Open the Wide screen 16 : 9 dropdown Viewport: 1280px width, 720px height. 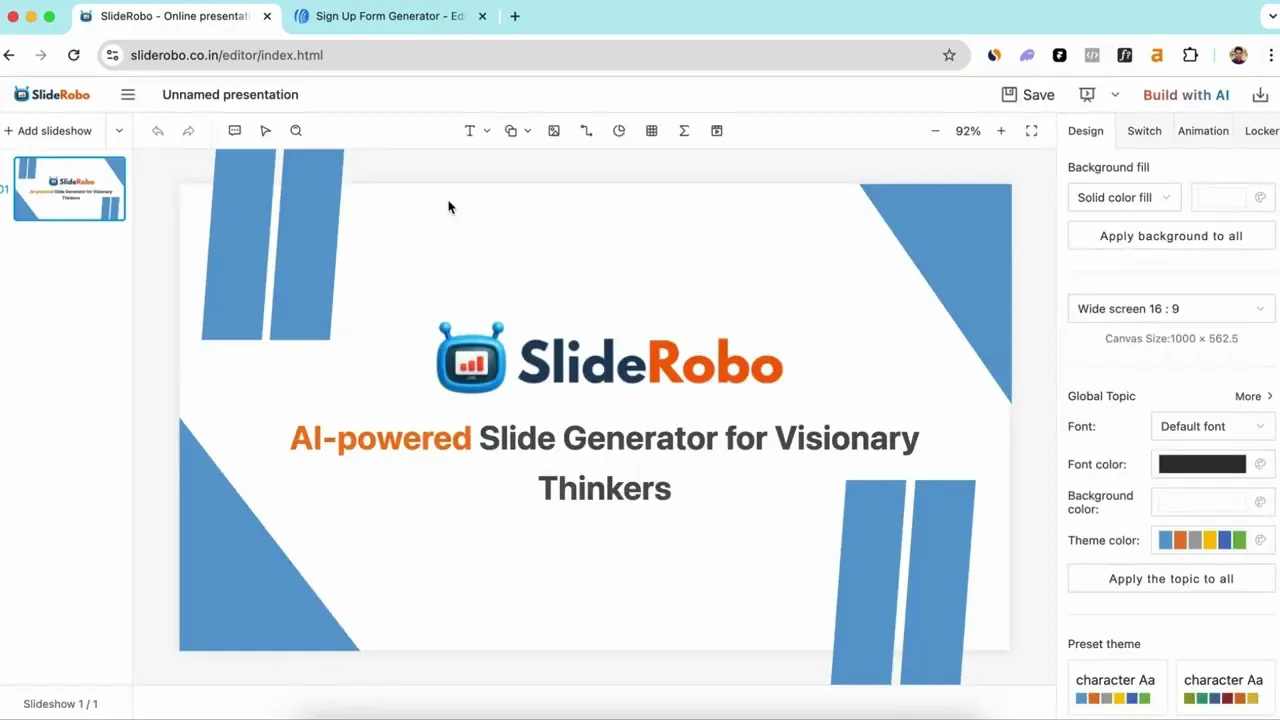1171,309
